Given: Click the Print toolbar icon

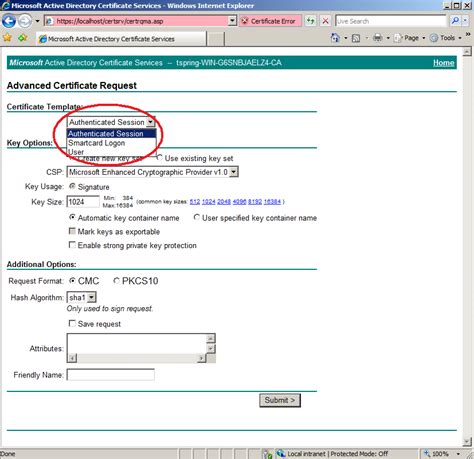Looking at the screenshot, I should pyautogui.click(x=377, y=38).
